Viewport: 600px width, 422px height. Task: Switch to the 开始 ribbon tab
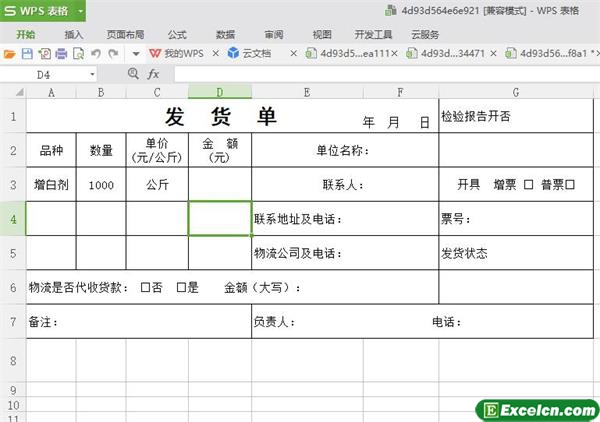26,35
